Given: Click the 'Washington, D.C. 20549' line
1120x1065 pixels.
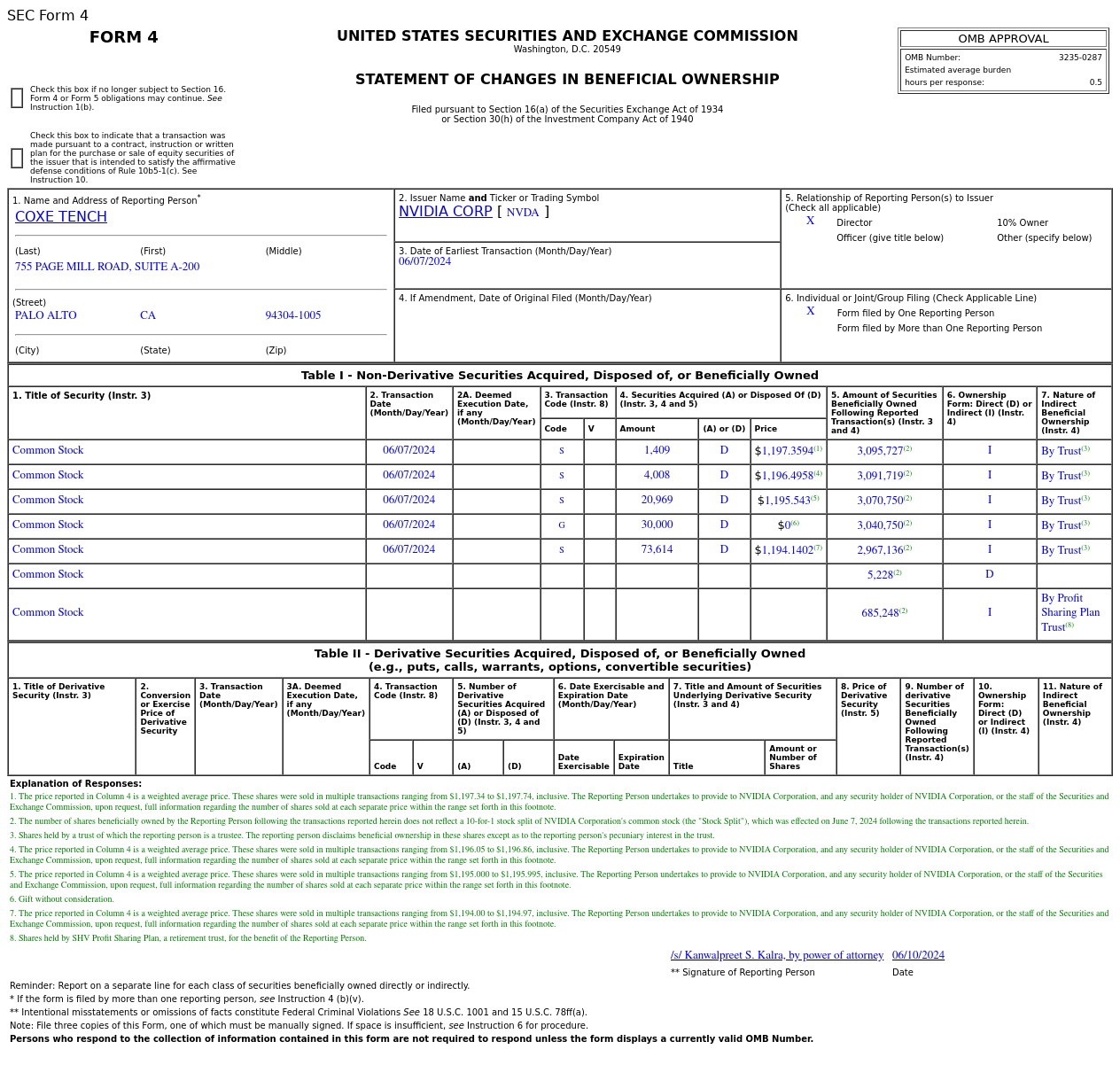Looking at the screenshot, I should [x=567, y=50].
